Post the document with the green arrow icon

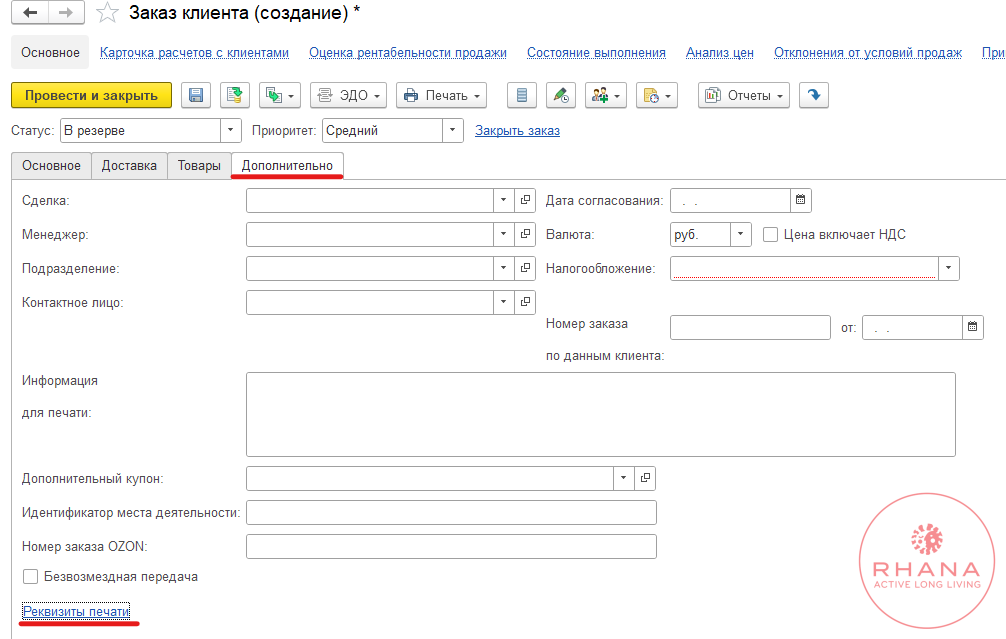(x=235, y=96)
